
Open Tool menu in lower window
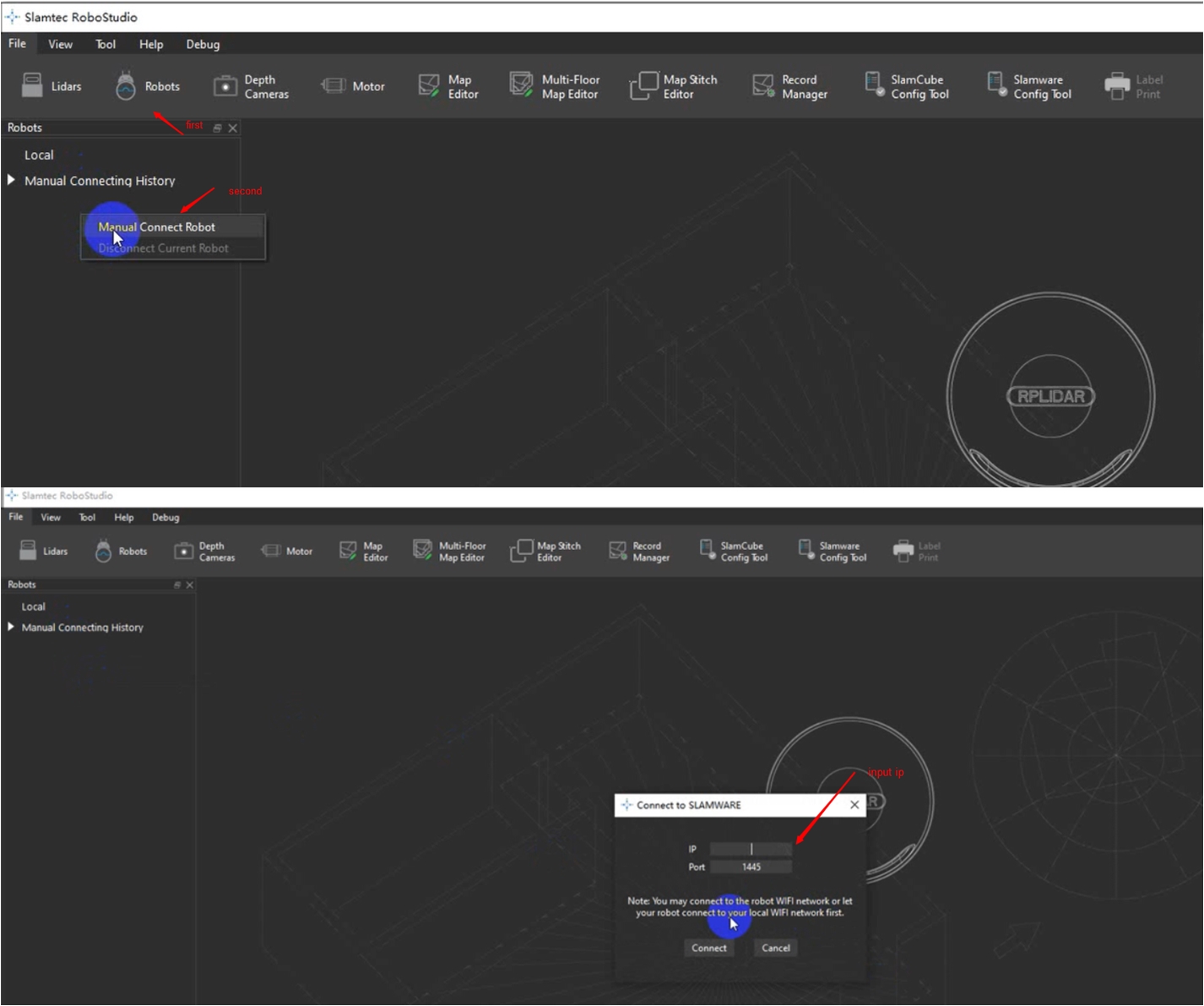coord(87,517)
